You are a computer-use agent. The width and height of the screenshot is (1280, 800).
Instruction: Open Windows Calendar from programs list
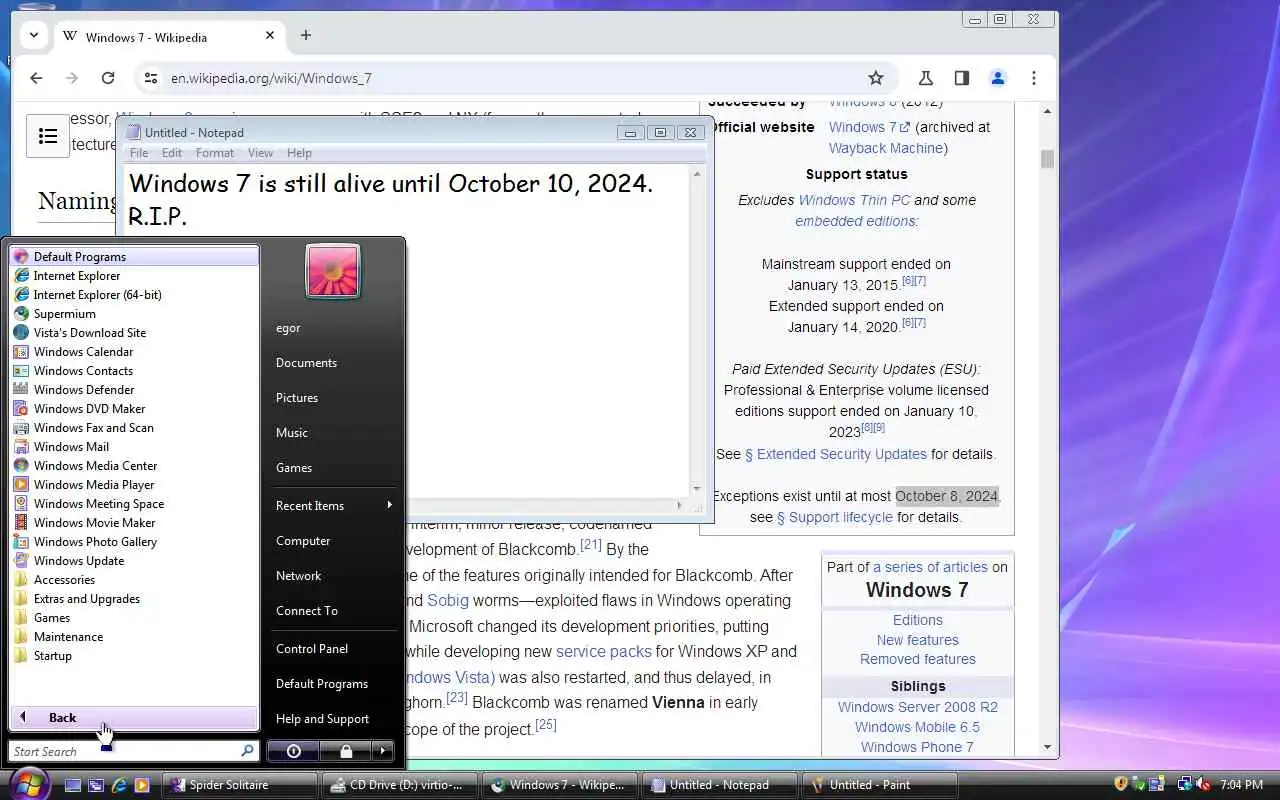134,352
